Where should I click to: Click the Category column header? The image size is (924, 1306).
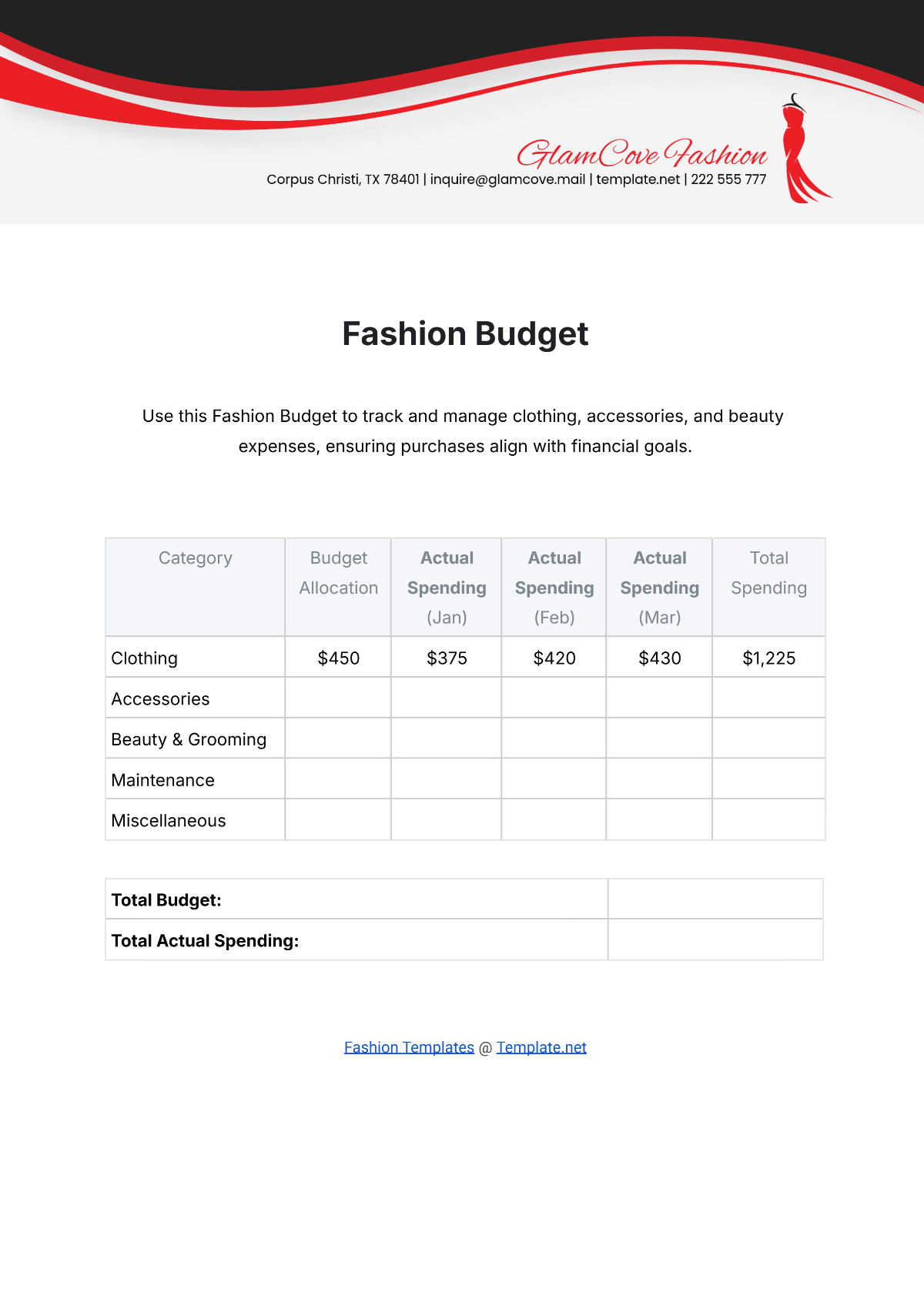[x=196, y=558]
